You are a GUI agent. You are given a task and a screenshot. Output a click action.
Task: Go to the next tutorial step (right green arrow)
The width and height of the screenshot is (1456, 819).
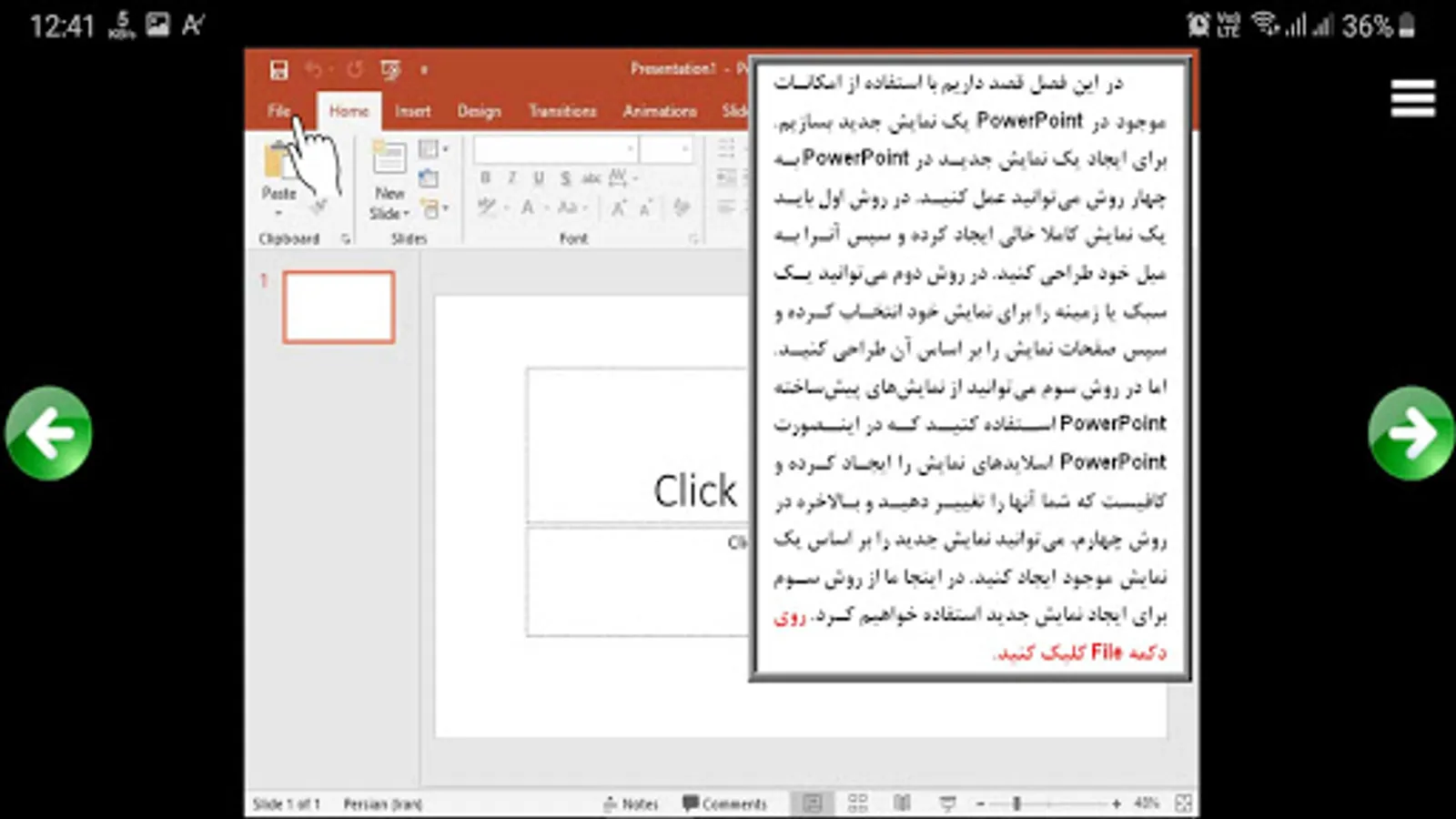[1411, 433]
